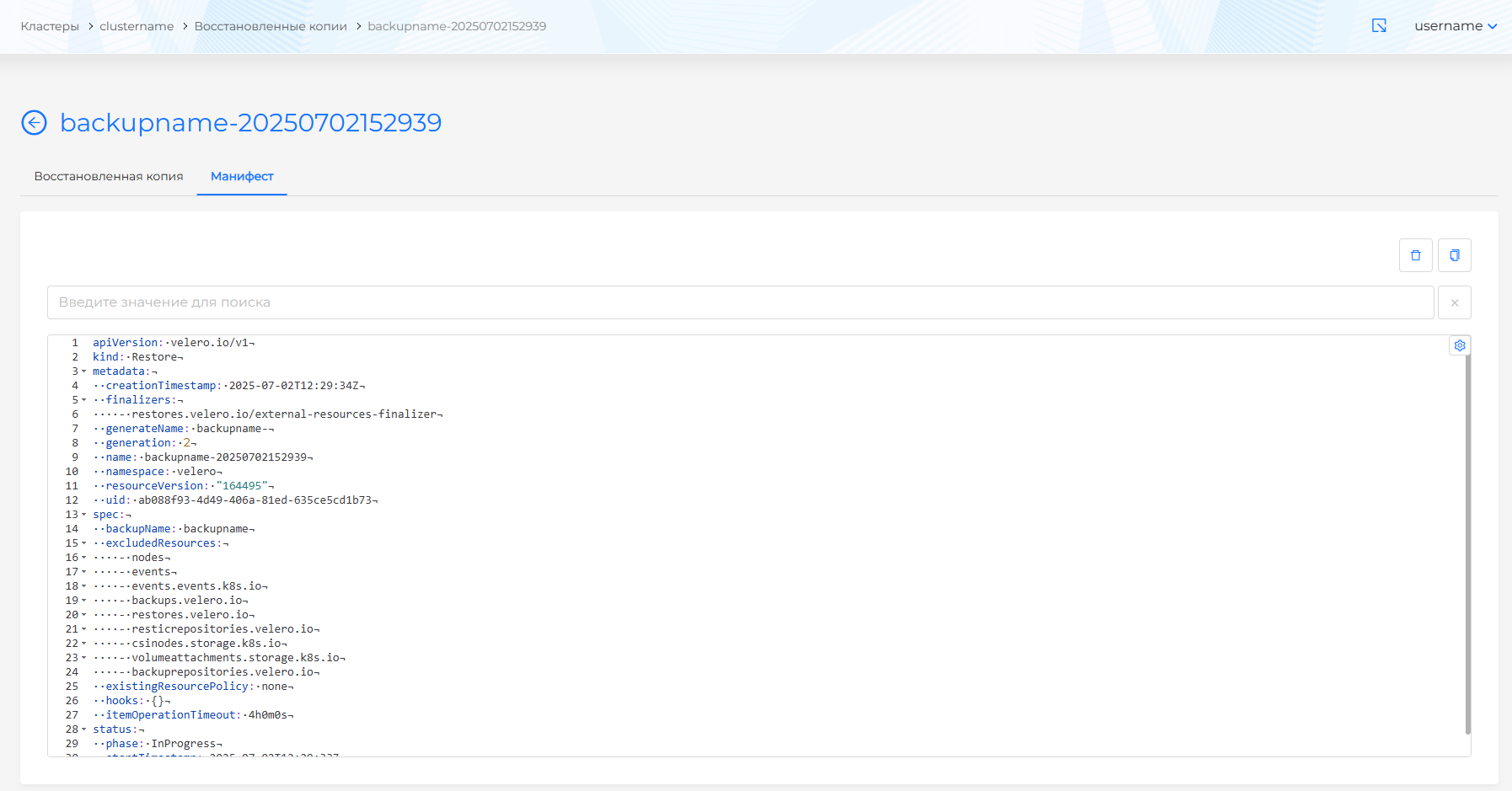Collapse the spec section on line 13
This screenshot has width=1512, height=791.
coord(84,514)
